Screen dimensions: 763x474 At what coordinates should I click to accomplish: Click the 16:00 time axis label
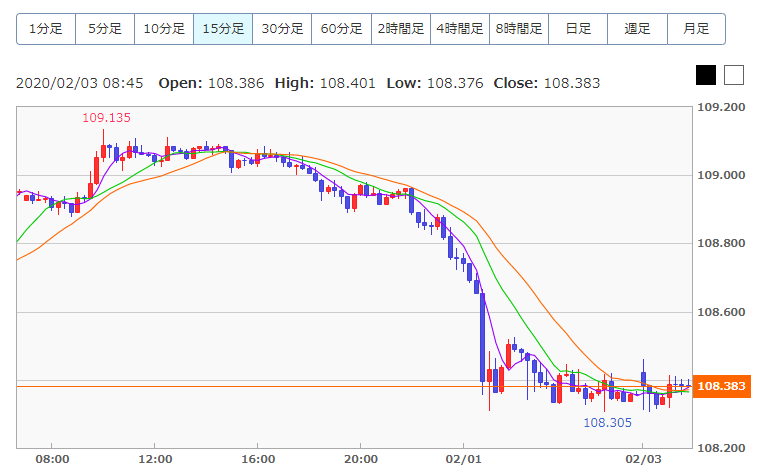(x=258, y=459)
